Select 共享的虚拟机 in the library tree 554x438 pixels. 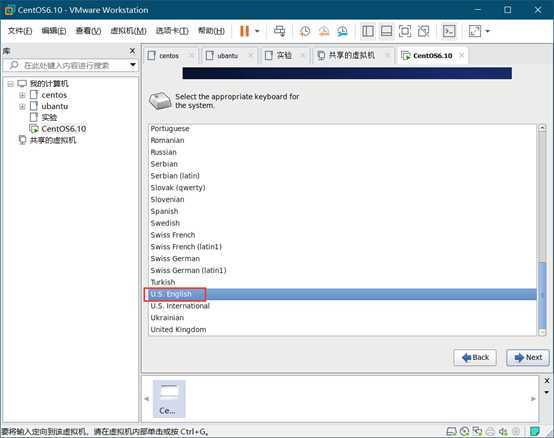tap(53, 140)
